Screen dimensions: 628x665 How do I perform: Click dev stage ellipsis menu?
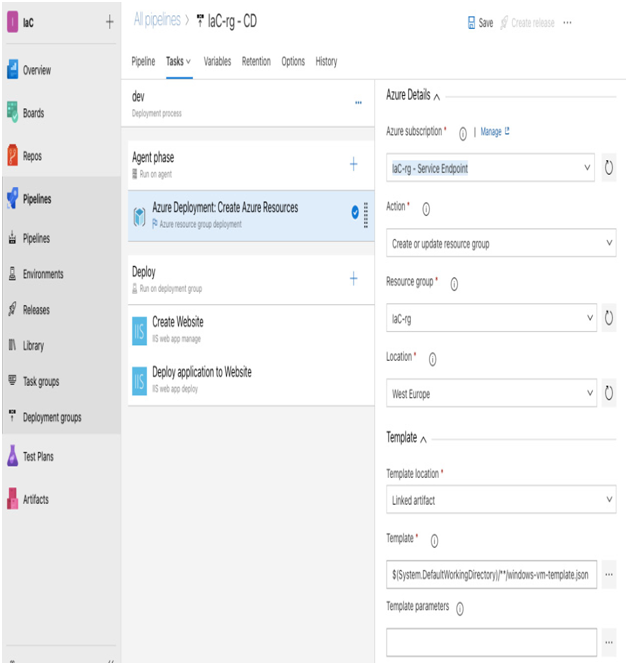tap(358, 102)
